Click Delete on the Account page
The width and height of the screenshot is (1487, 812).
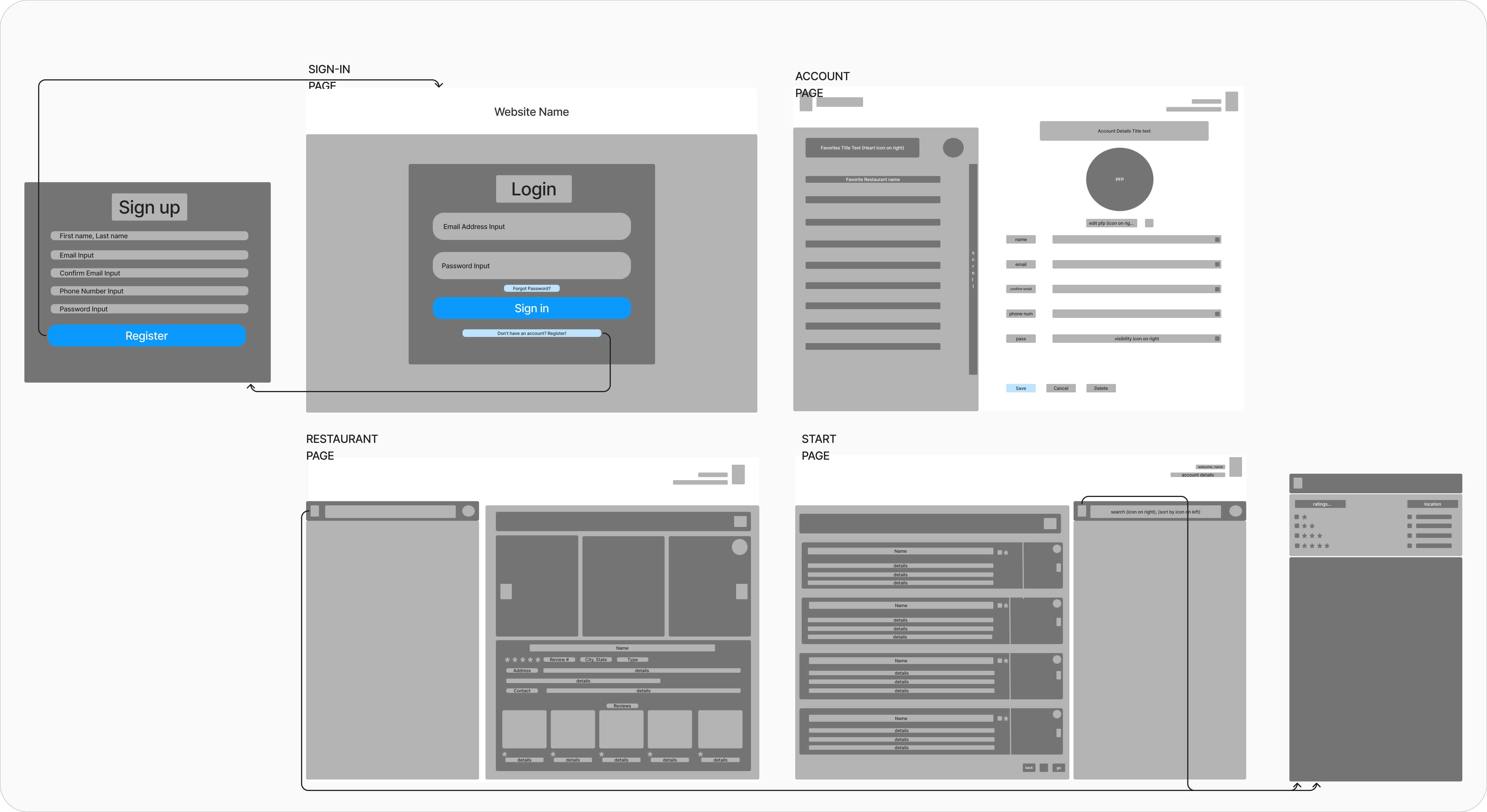point(1101,388)
